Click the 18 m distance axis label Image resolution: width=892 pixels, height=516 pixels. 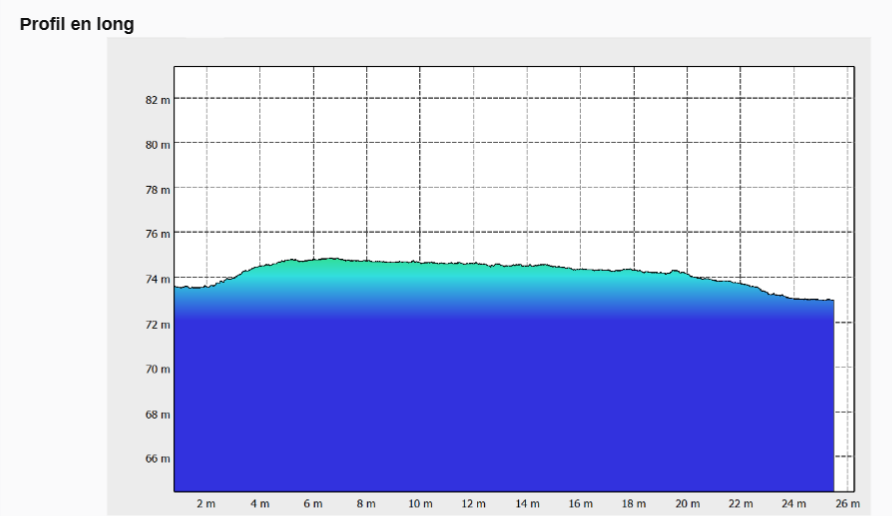634,504
